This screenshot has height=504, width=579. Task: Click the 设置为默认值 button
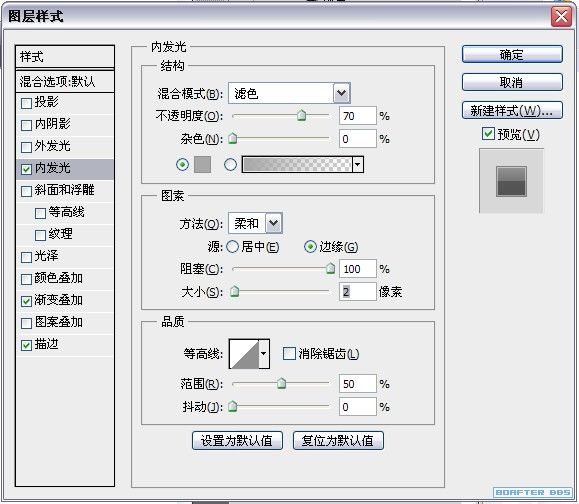[x=237, y=440]
